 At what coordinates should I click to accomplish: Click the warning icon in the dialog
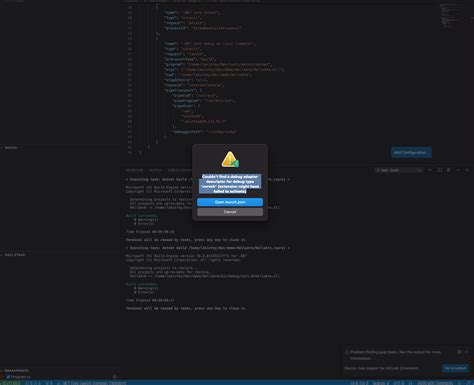pyautogui.click(x=230, y=159)
